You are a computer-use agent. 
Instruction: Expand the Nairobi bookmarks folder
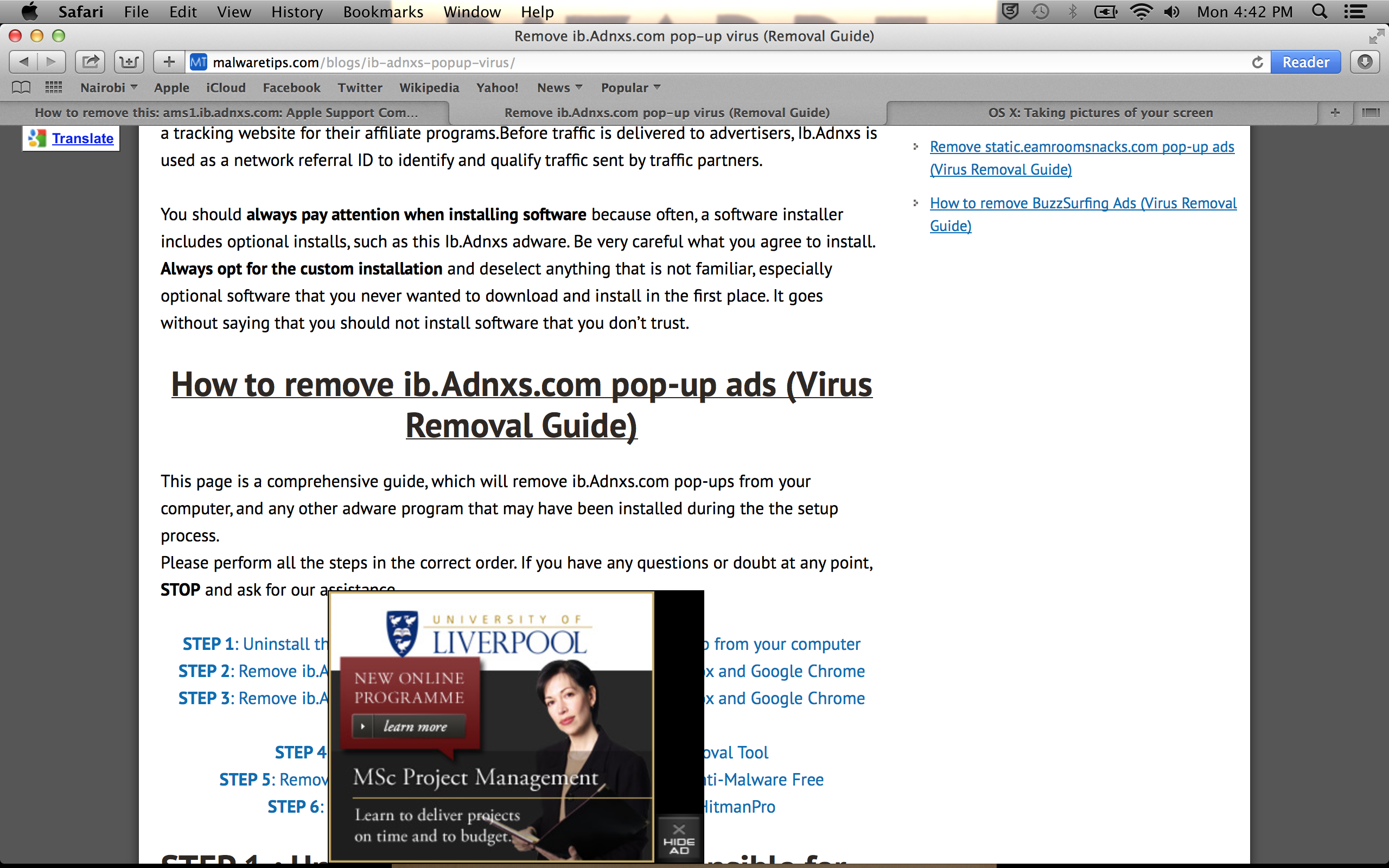[x=109, y=87]
